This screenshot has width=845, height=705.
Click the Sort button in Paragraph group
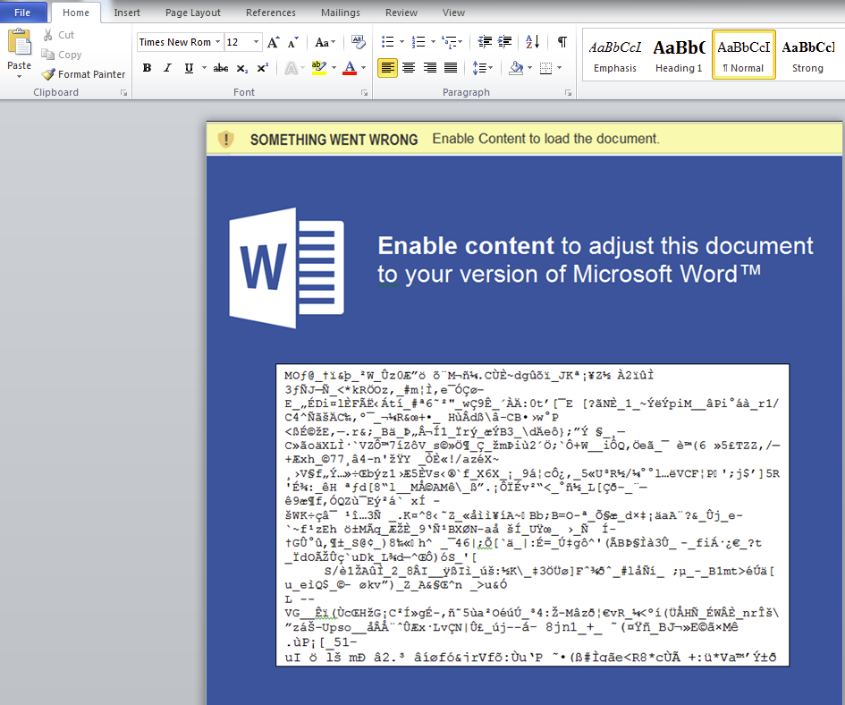click(x=532, y=42)
